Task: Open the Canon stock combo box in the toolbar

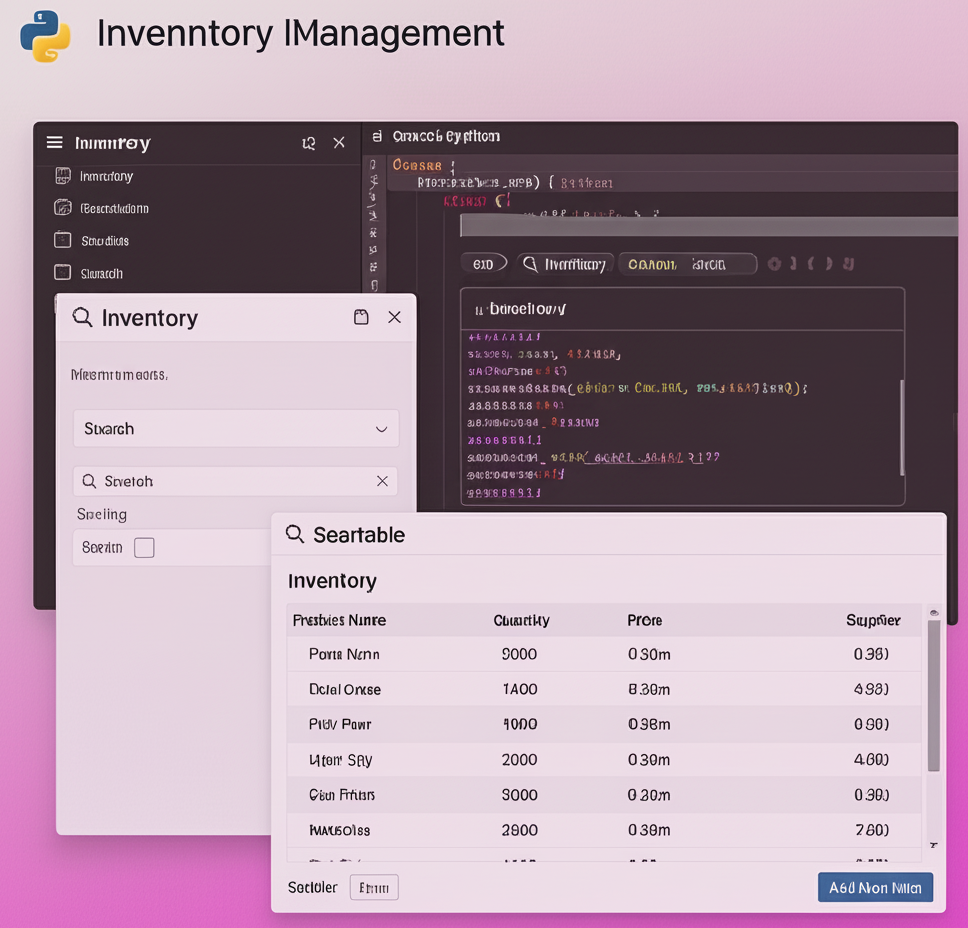Action: (688, 263)
